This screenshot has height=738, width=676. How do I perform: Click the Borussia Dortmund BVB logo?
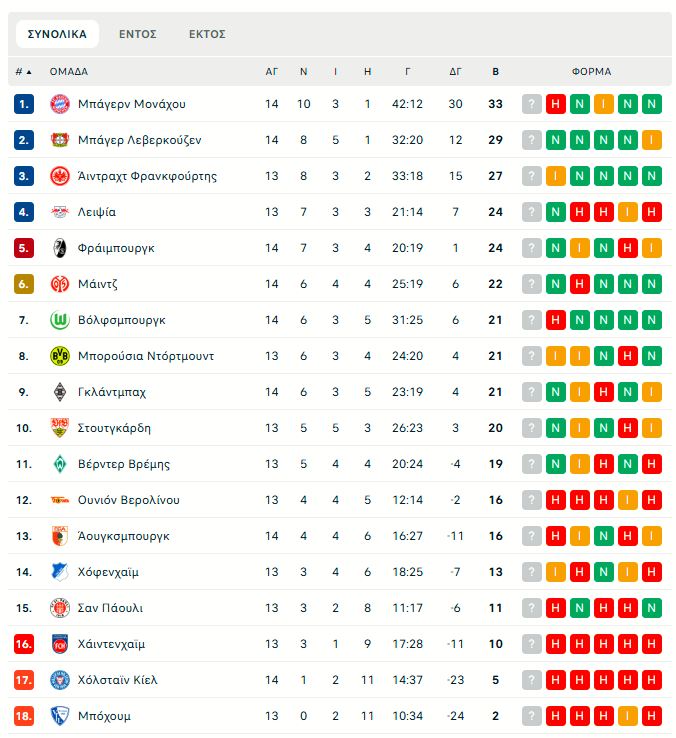click(x=59, y=356)
